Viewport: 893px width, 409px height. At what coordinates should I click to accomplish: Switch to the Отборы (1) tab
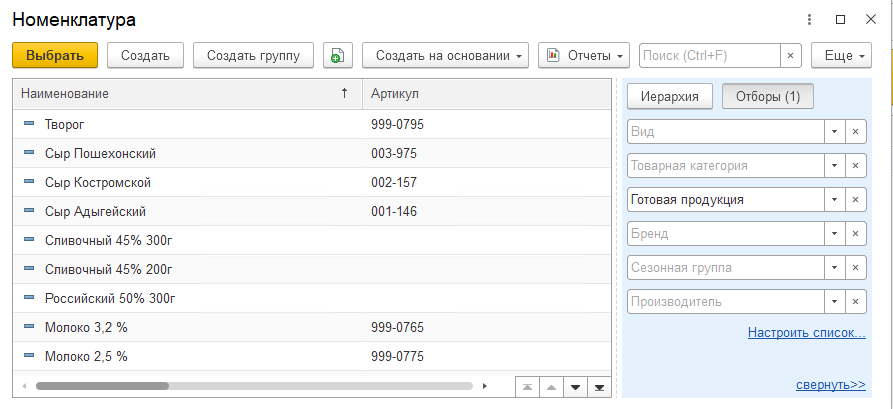(x=767, y=97)
